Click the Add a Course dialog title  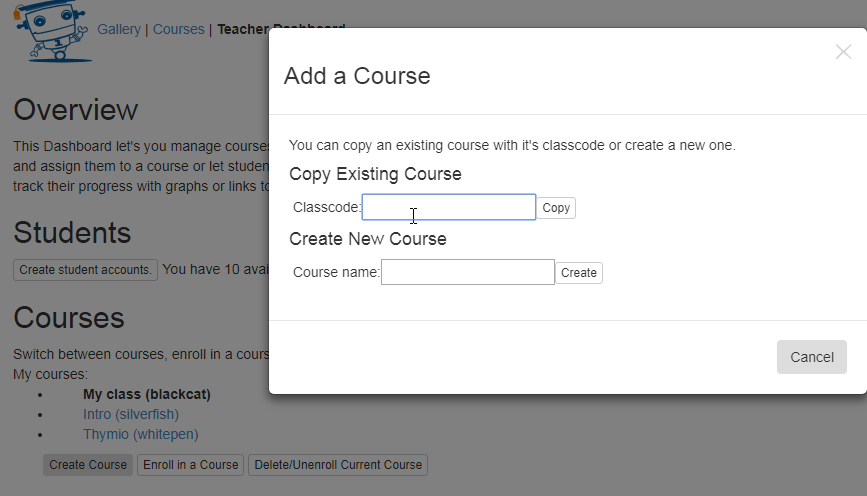[357, 76]
